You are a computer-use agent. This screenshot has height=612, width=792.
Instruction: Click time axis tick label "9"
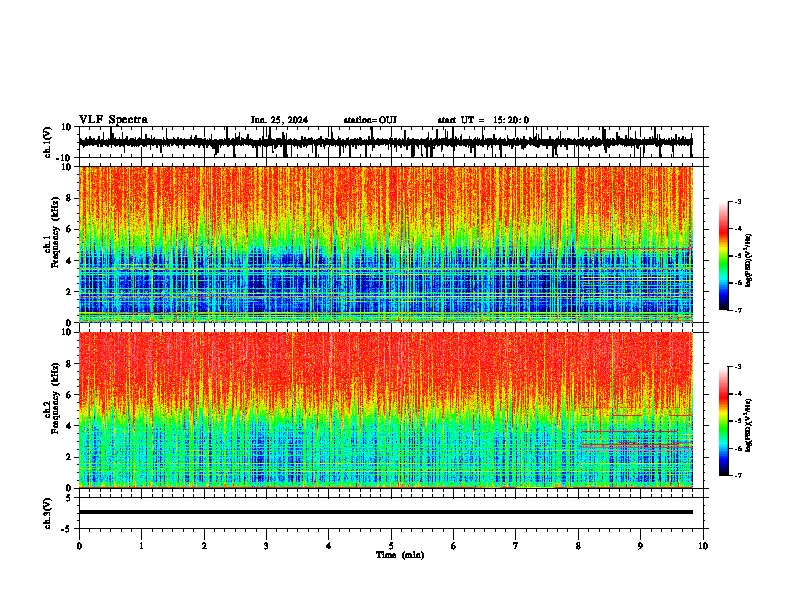640,546
